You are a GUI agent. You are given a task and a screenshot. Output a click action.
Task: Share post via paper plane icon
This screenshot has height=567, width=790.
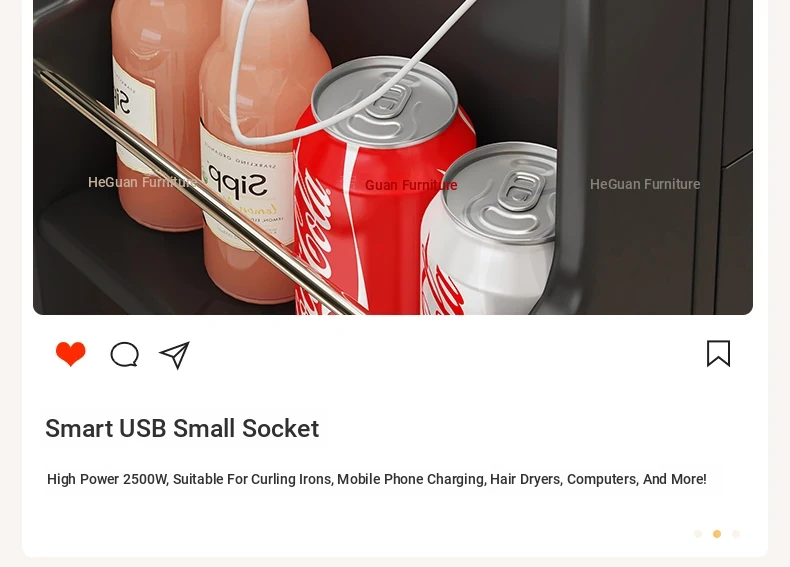point(174,355)
